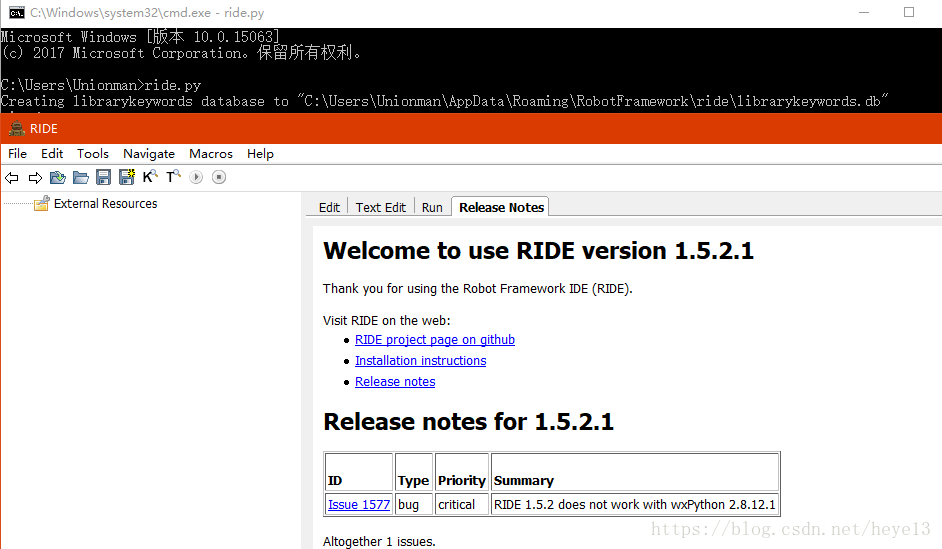The height and width of the screenshot is (549, 942).
Task: Open the Navigate menu
Action: [149, 154]
